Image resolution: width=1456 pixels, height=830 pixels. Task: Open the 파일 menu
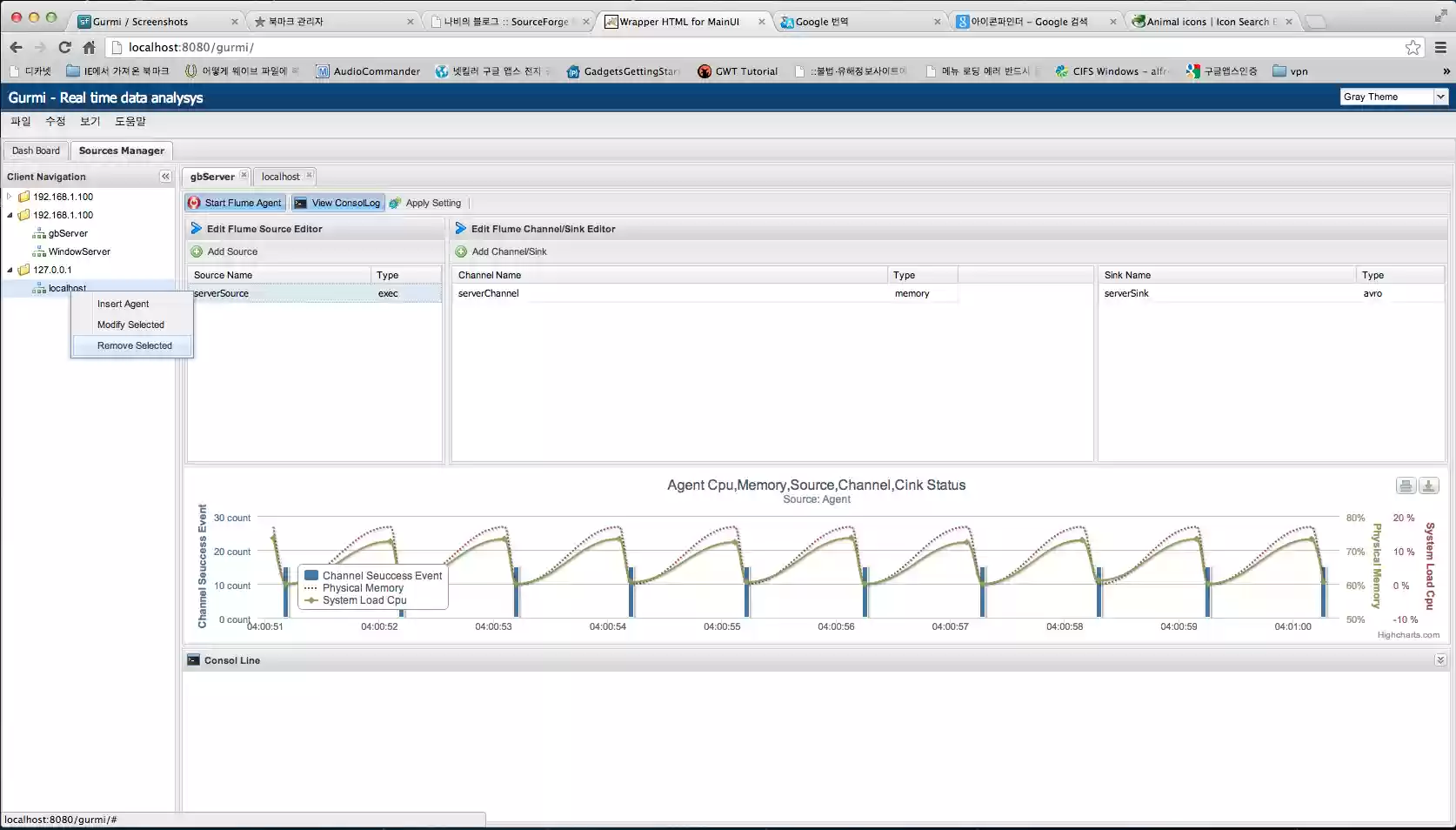tap(20, 122)
